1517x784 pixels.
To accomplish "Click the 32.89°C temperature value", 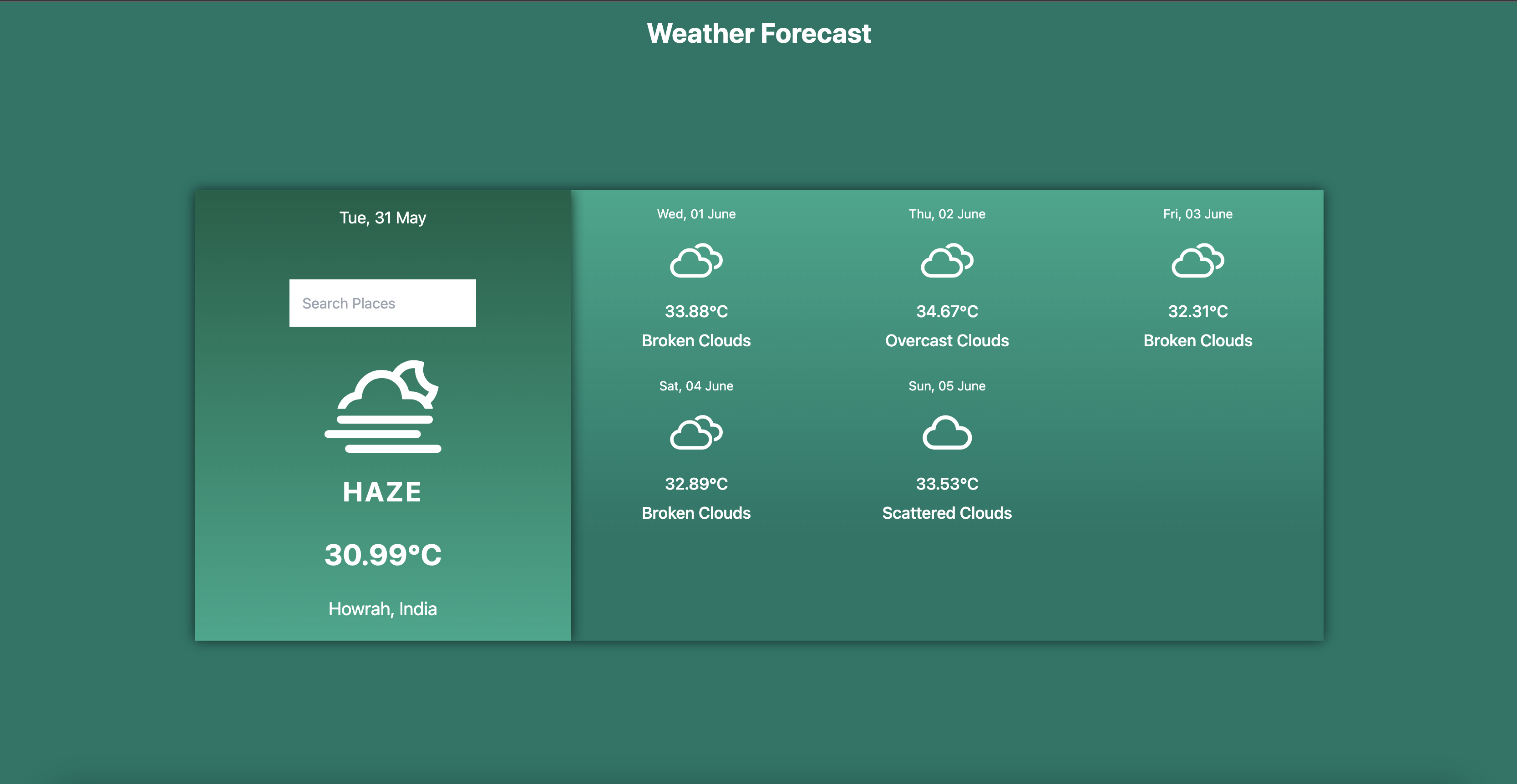I will tap(696, 484).
